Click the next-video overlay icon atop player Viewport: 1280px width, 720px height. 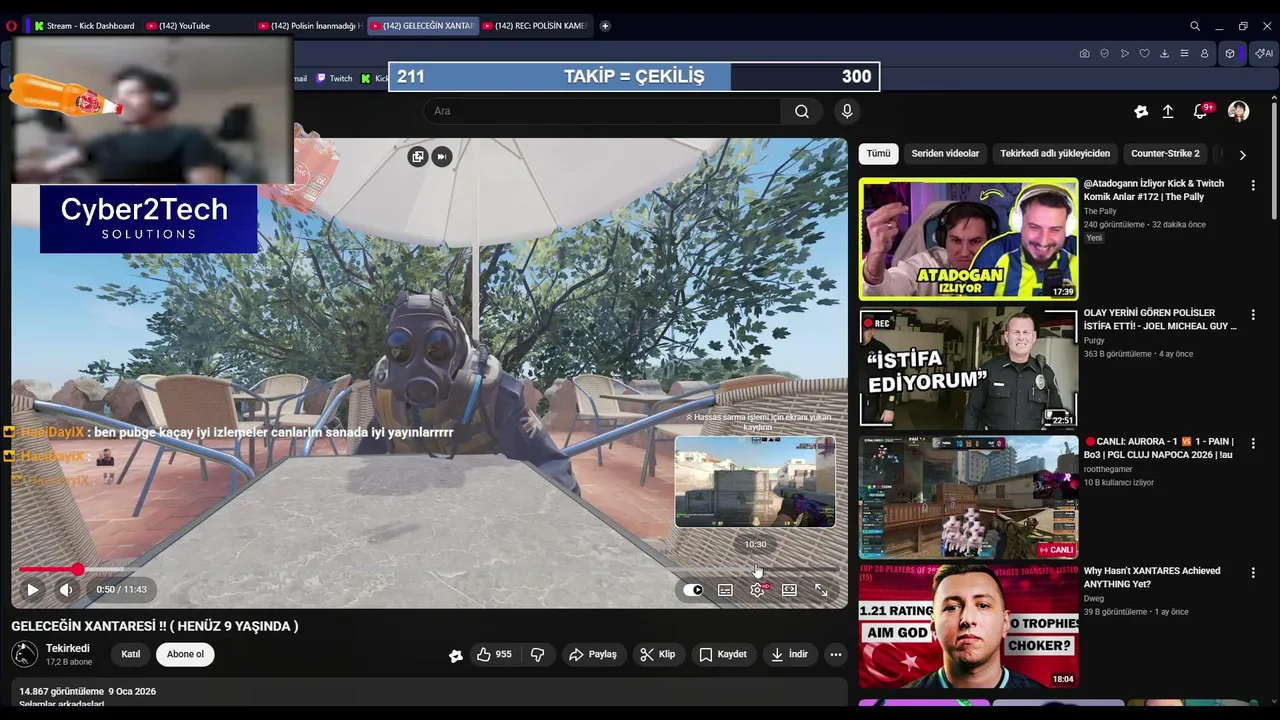(442, 156)
